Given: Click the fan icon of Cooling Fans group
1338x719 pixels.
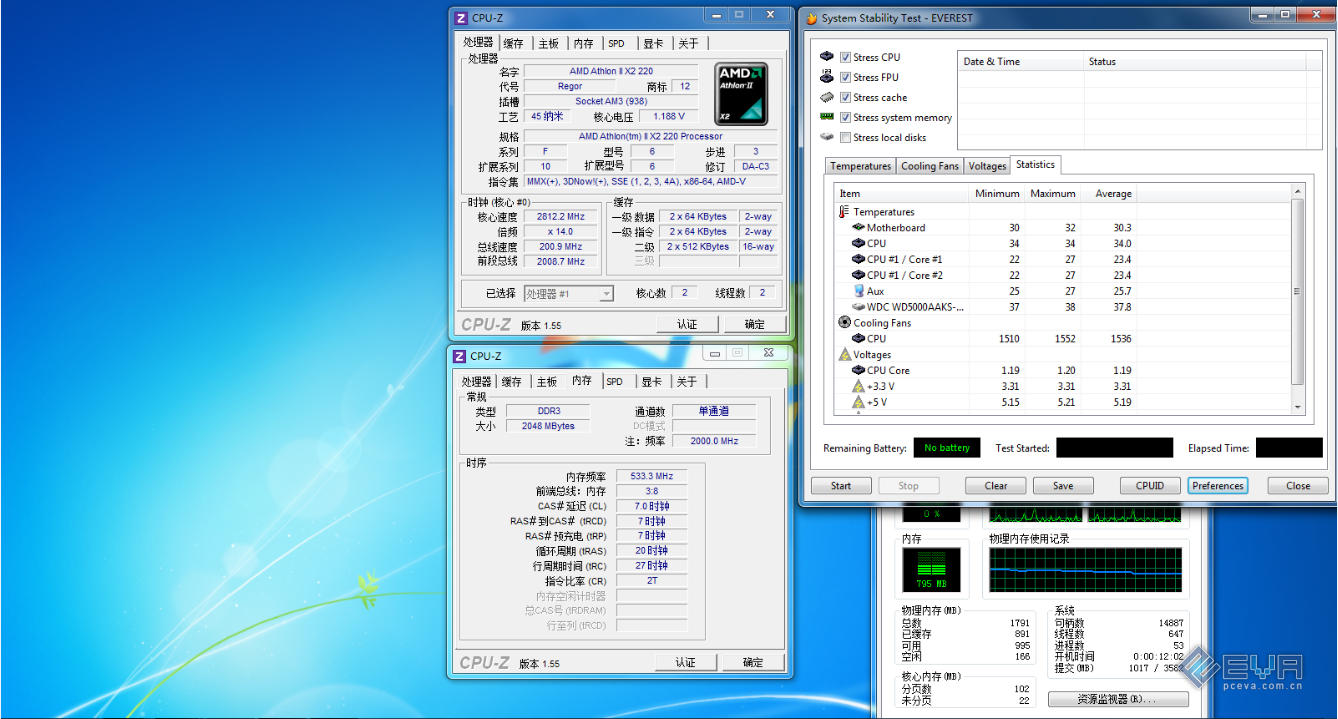Looking at the screenshot, I should click(x=845, y=323).
